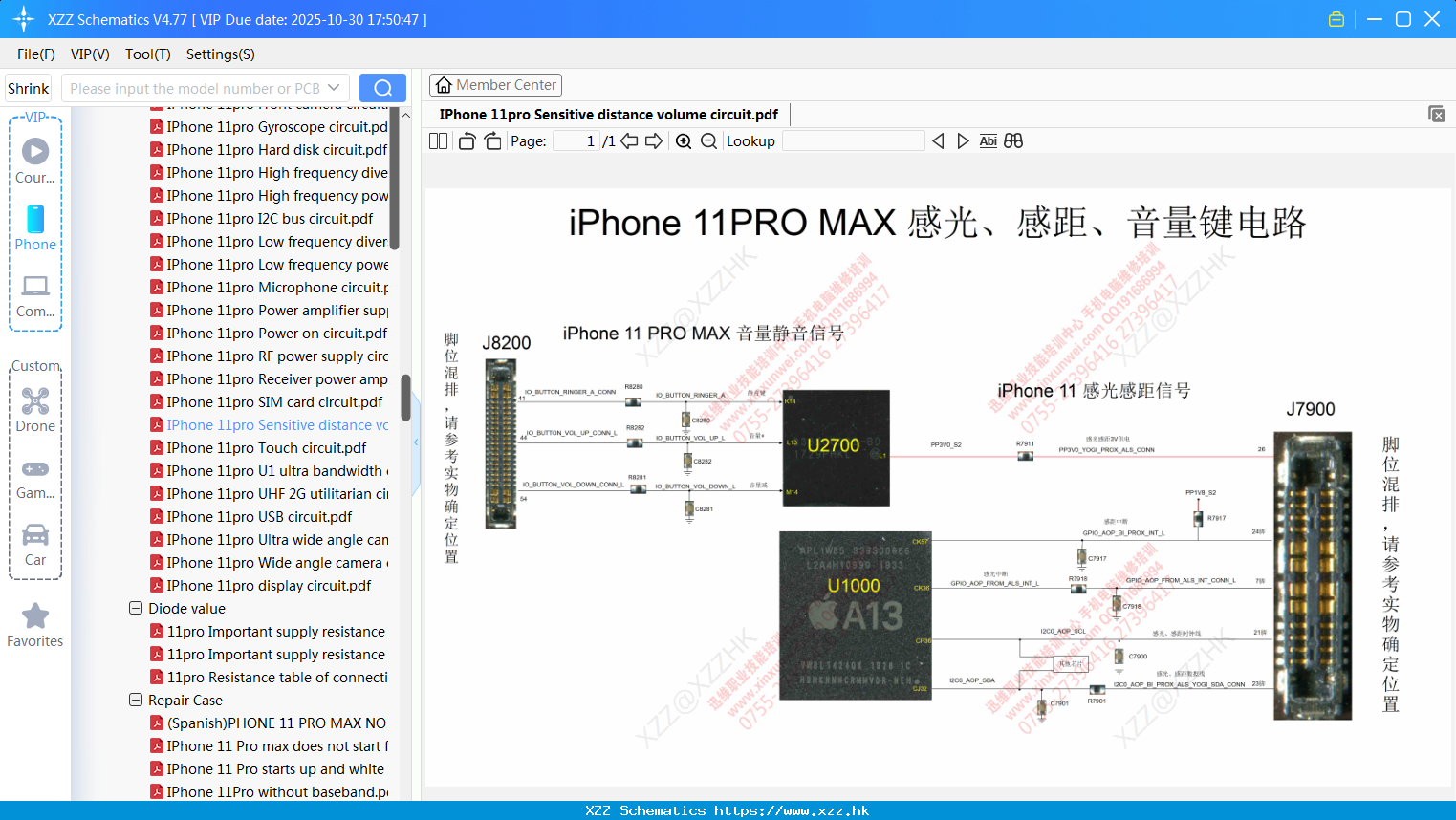Open IPhone 11pro Power on circuit.pdf
Image resolution: width=1456 pixels, height=820 pixels.
pos(270,333)
